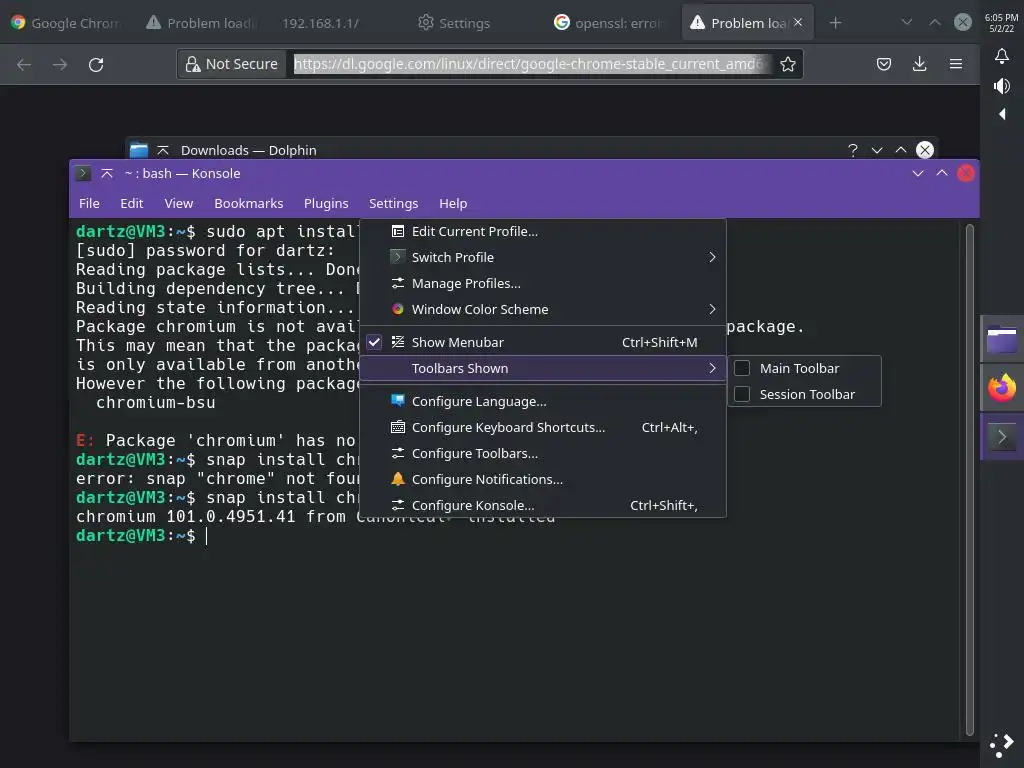1024x768 pixels.
Task: Click the Konsole window terminal icon in the title bar
Action: pyautogui.click(x=83, y=173)
